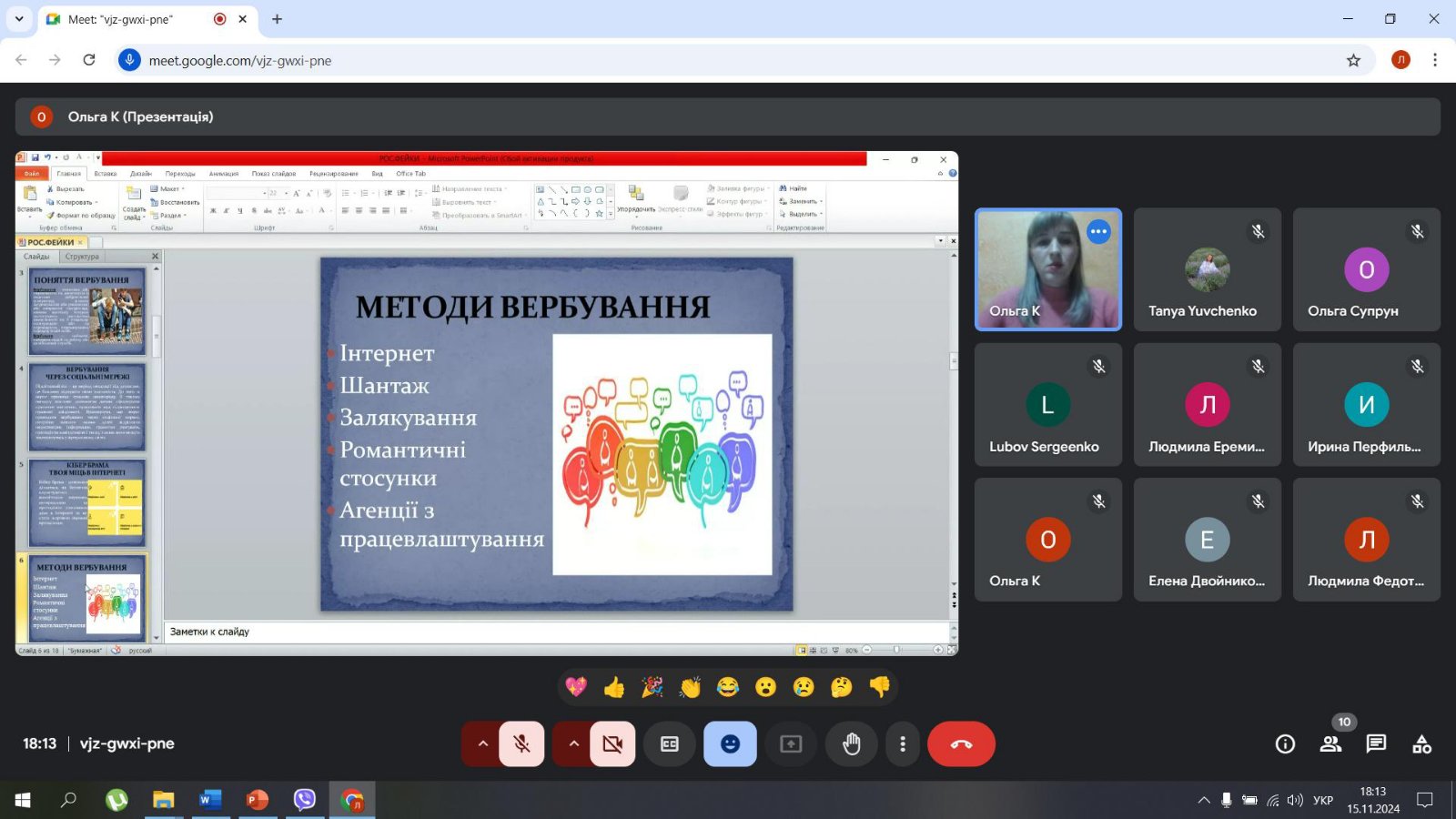Click the present screen button
Screen dimensions: 1456x819
pos(791,743)
